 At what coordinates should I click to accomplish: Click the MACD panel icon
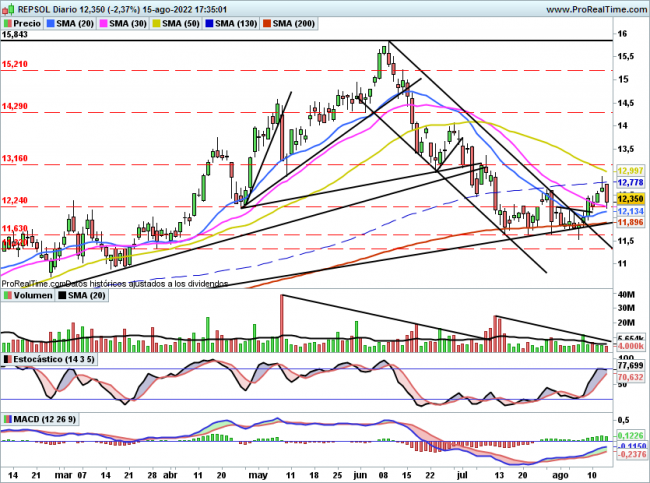click(7, 418)
